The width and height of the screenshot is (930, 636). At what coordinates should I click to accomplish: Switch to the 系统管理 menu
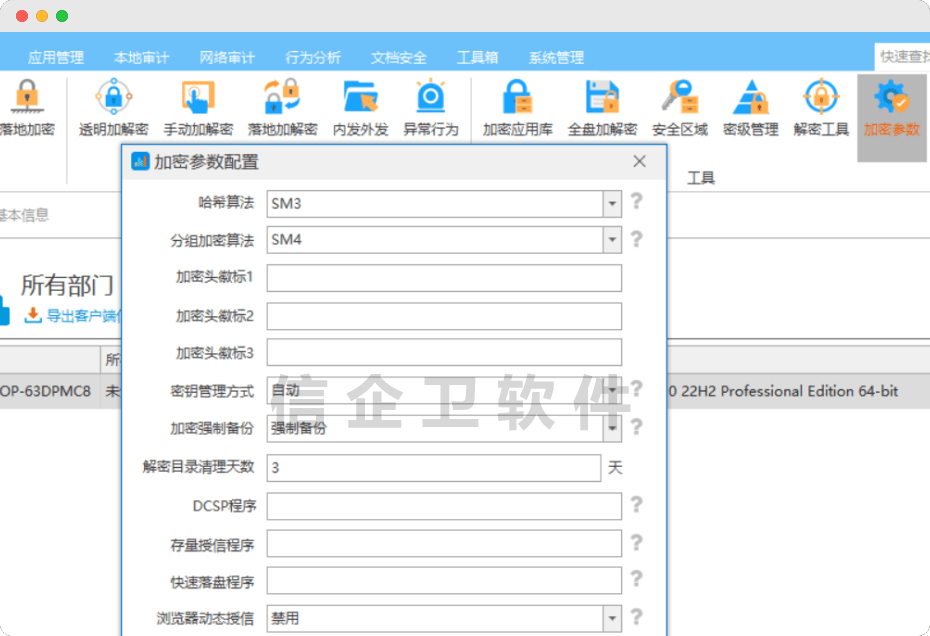(556, 57)
